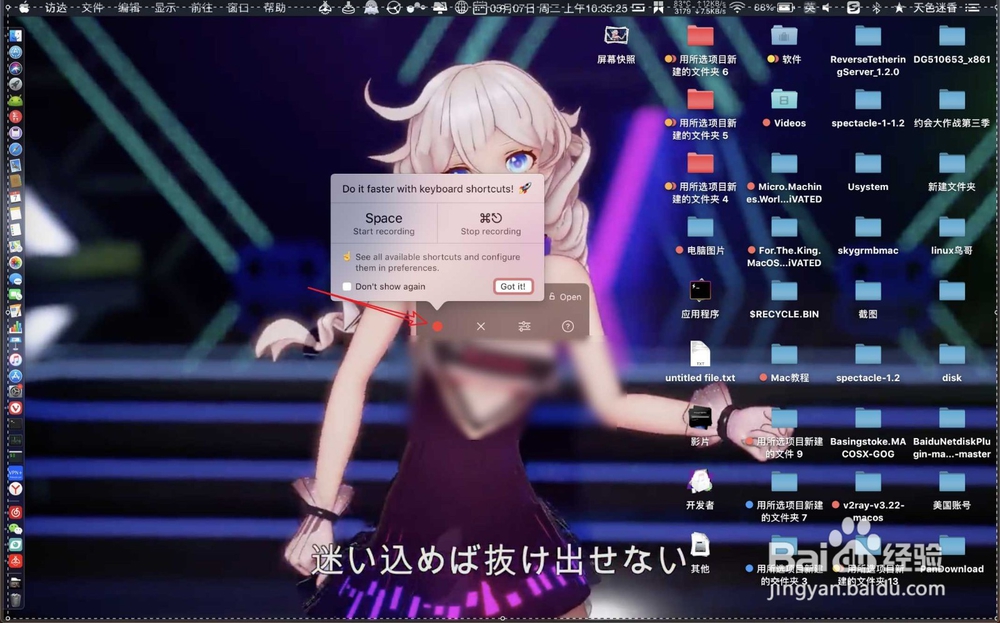
Task: Dismiss the shortcuts tip with Got it!
Action: point(513,286)
